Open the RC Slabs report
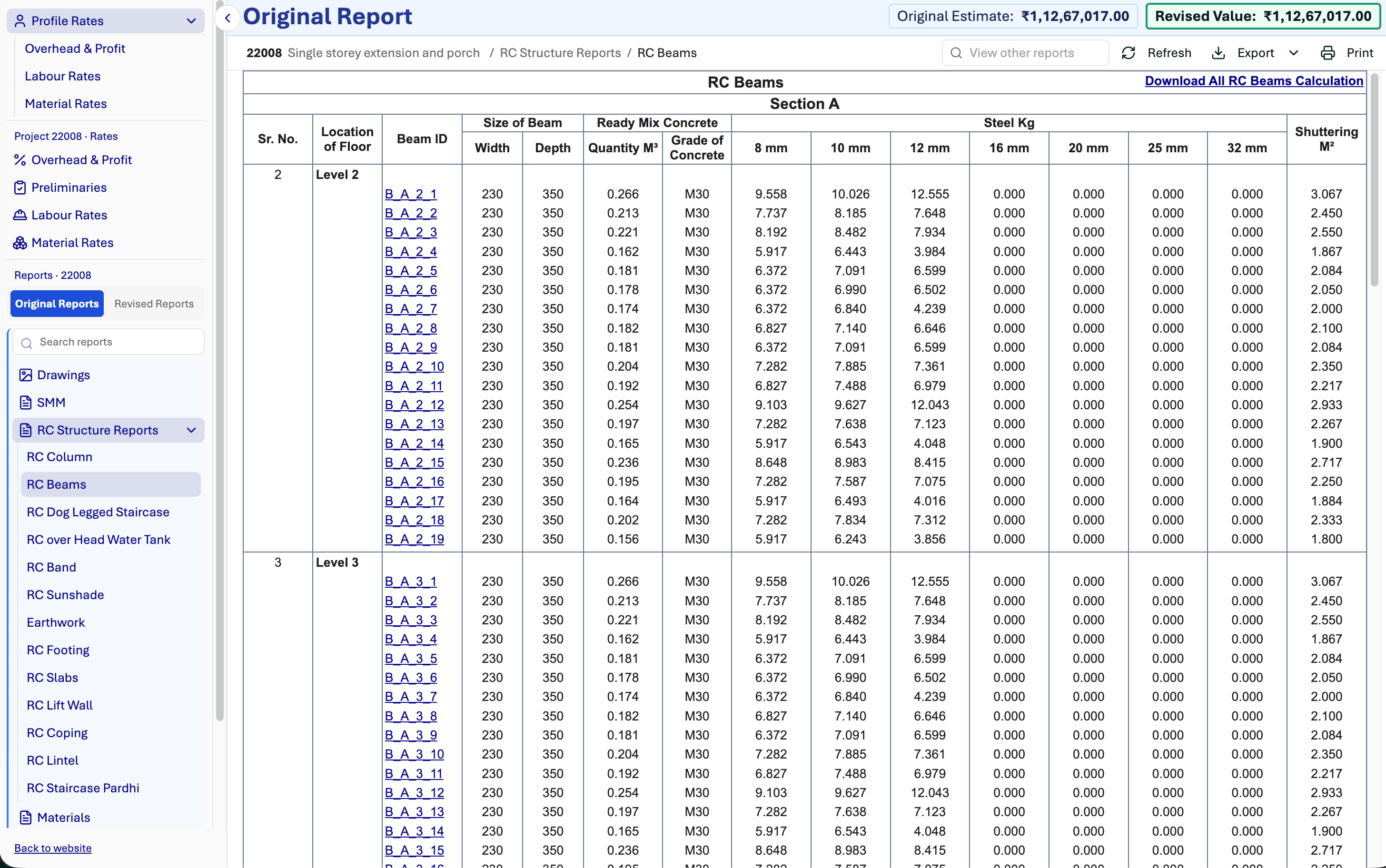Viewport: 1386px width, 868px height. (x=52, y=677)
